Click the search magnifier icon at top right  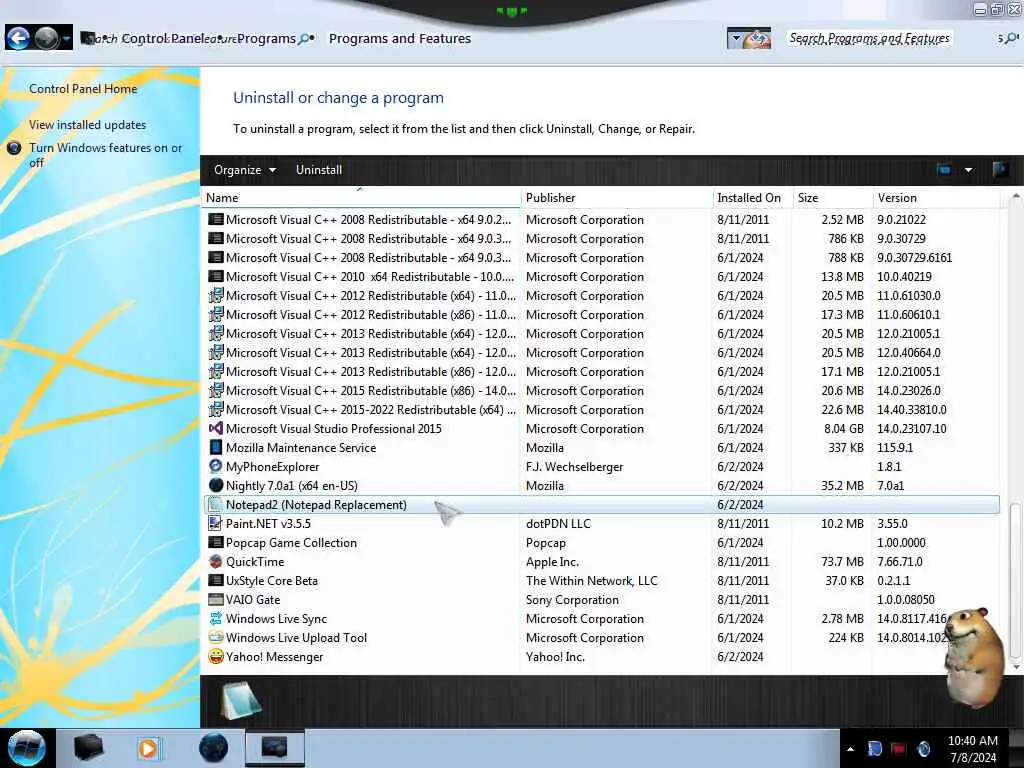[x=1011, y=39]
